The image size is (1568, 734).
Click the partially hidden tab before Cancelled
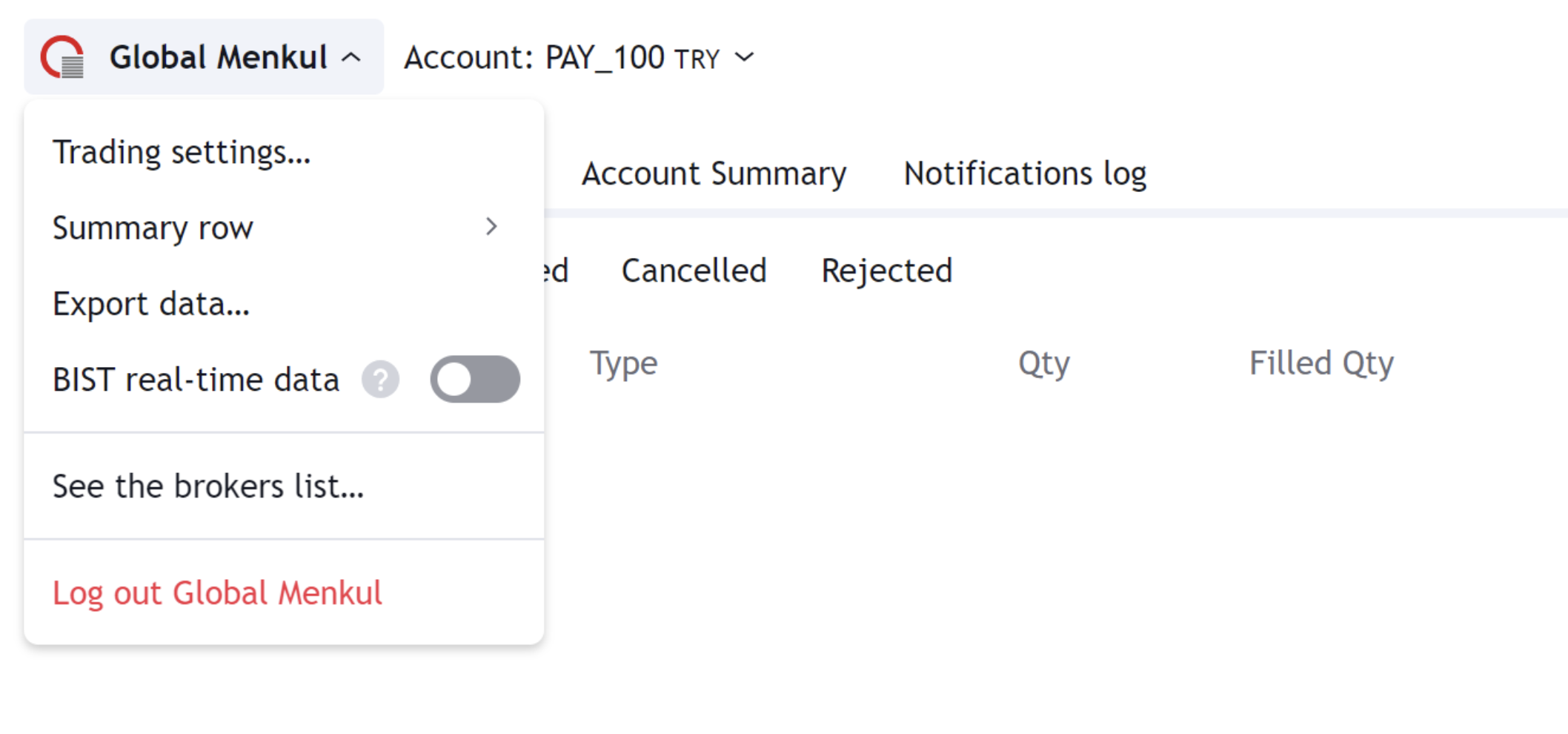click(557, 271)
